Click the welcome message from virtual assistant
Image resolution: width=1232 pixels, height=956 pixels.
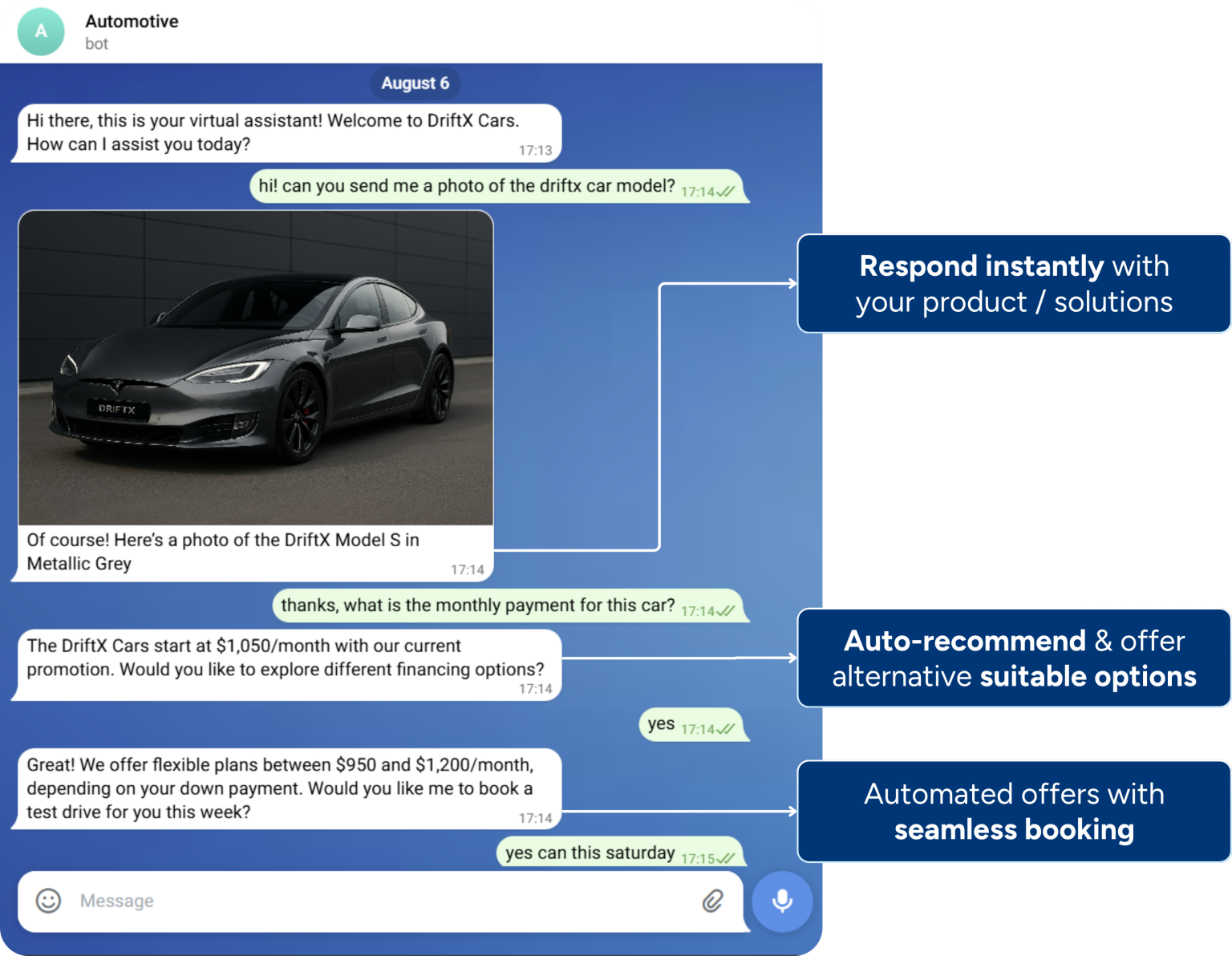[x=273, y=132]
